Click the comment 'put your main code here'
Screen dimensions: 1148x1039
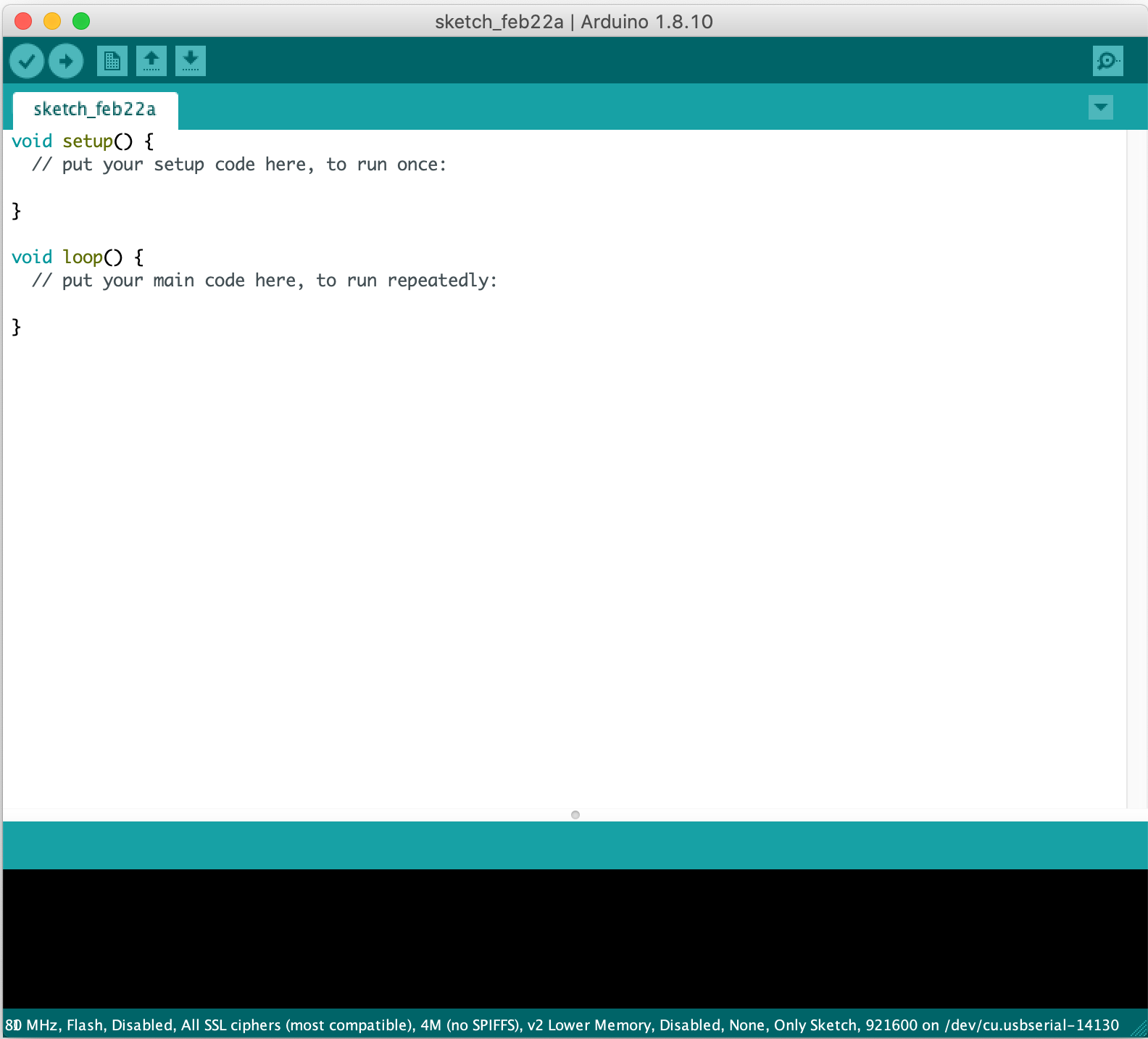tap(265, 281)
